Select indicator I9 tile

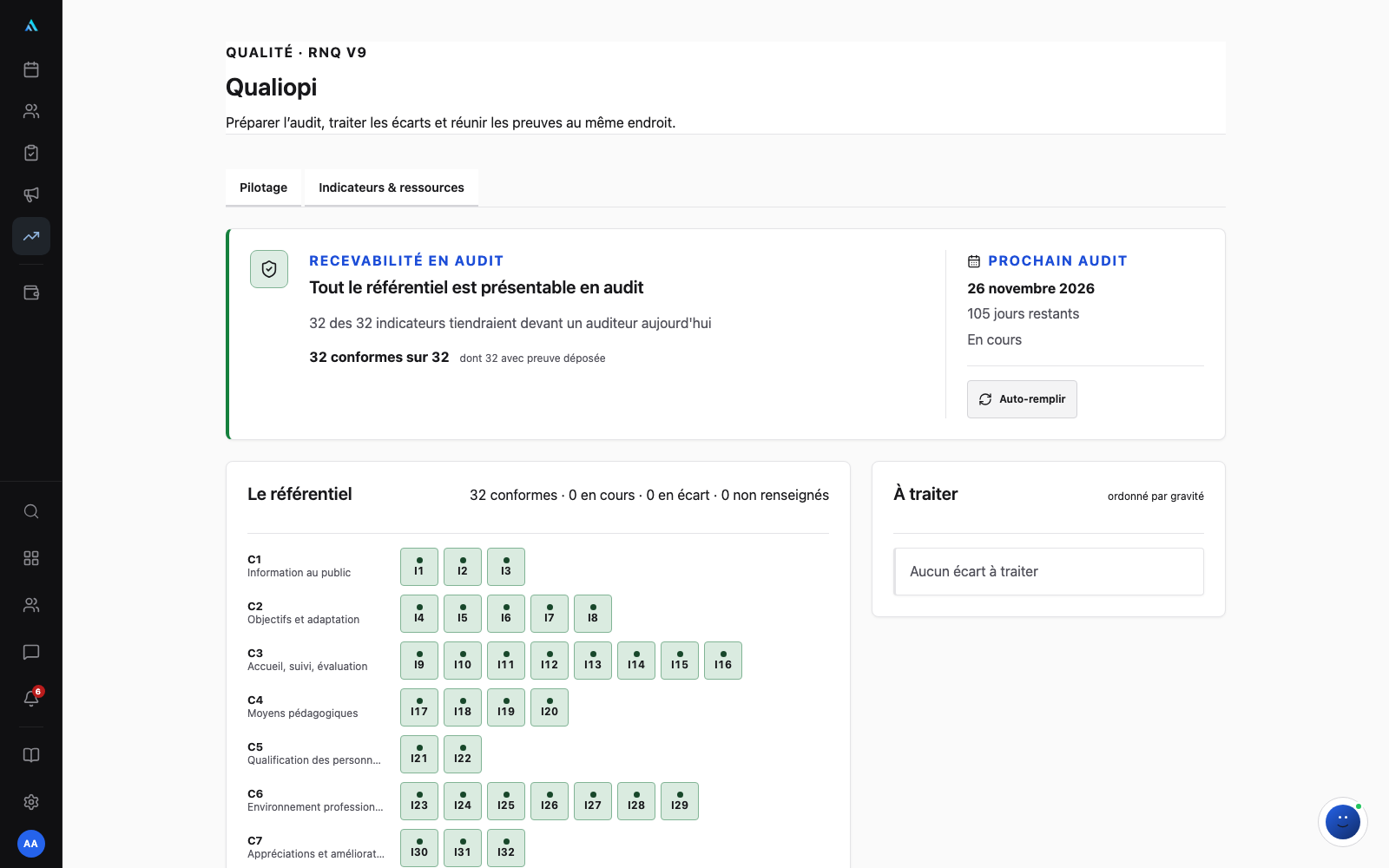click(419, 661)
